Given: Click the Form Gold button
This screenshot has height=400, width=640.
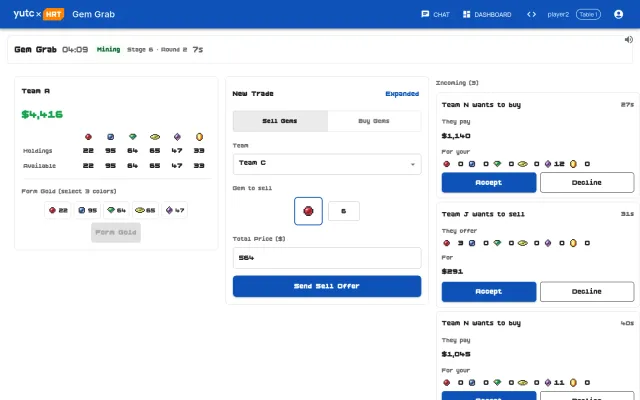Looking at the screenshot, I should click(116, 232).
